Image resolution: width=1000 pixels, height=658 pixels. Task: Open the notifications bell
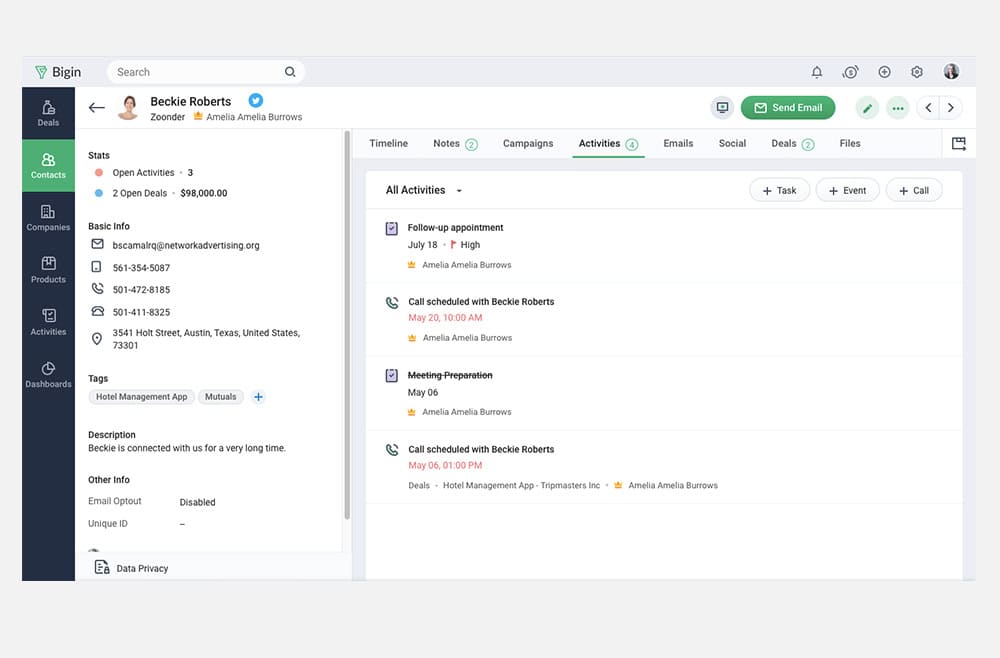coord(816,72)
